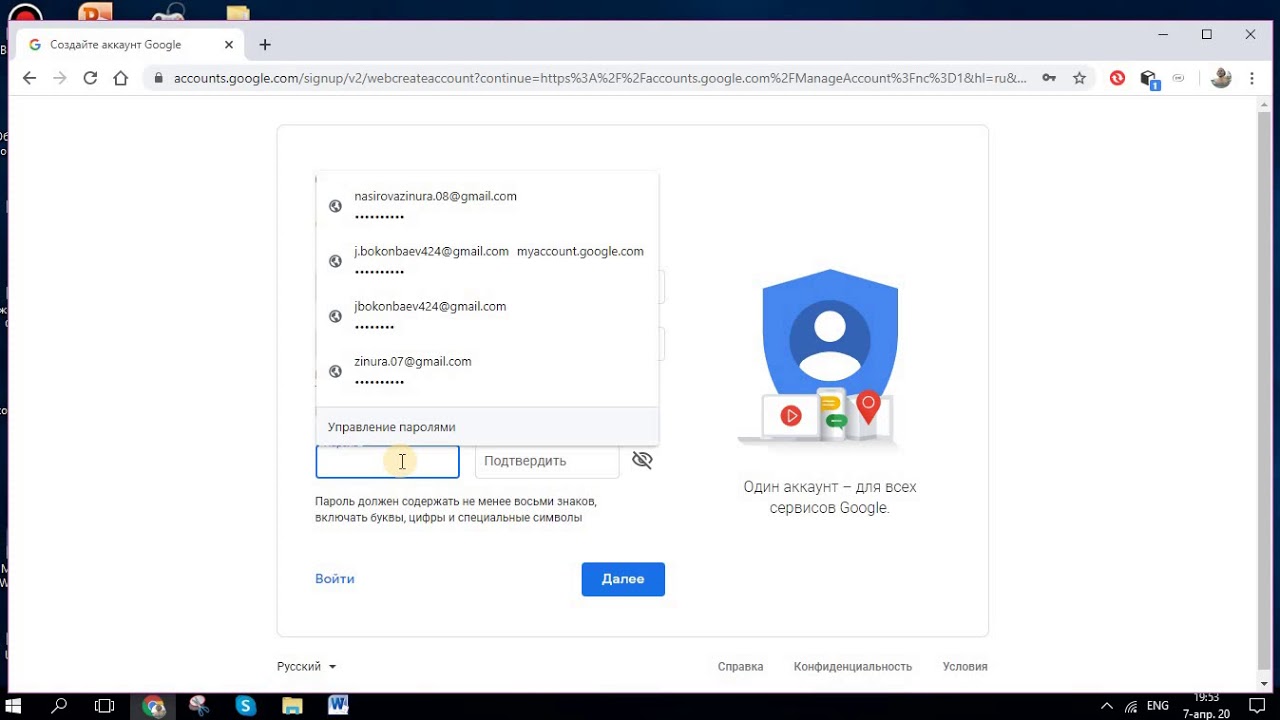Click the 'Один аккаунт – для всех сервисов Google' caption

[830, 497]
